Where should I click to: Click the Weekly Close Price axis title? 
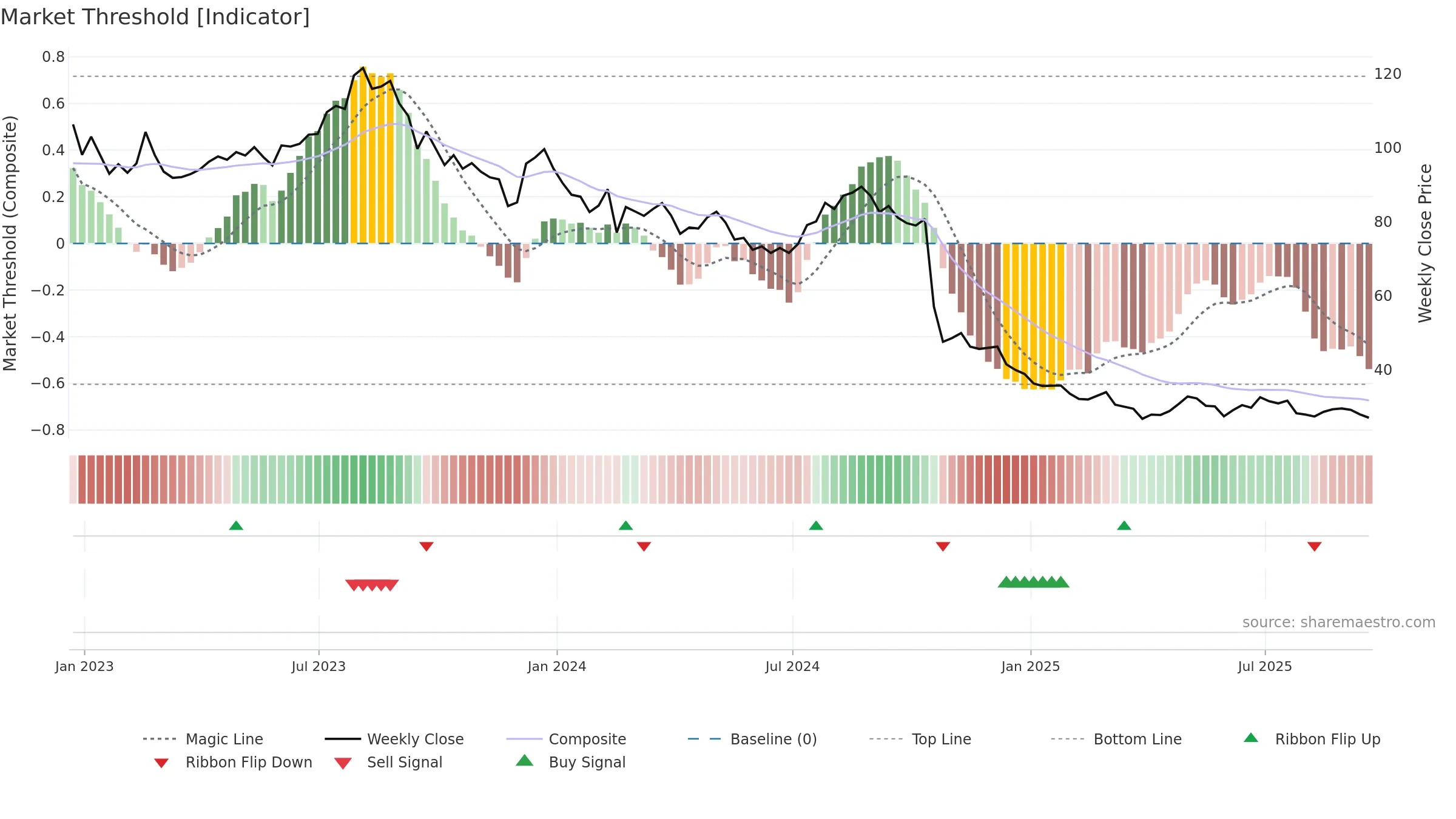[x=1425, y=243]
